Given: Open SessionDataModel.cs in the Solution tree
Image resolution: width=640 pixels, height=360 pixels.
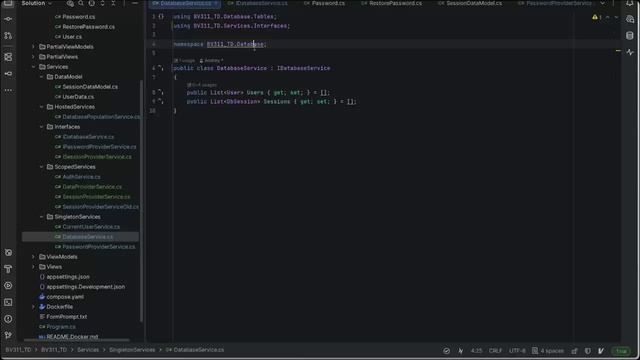Looking at the screenshot, I should 90,87.
